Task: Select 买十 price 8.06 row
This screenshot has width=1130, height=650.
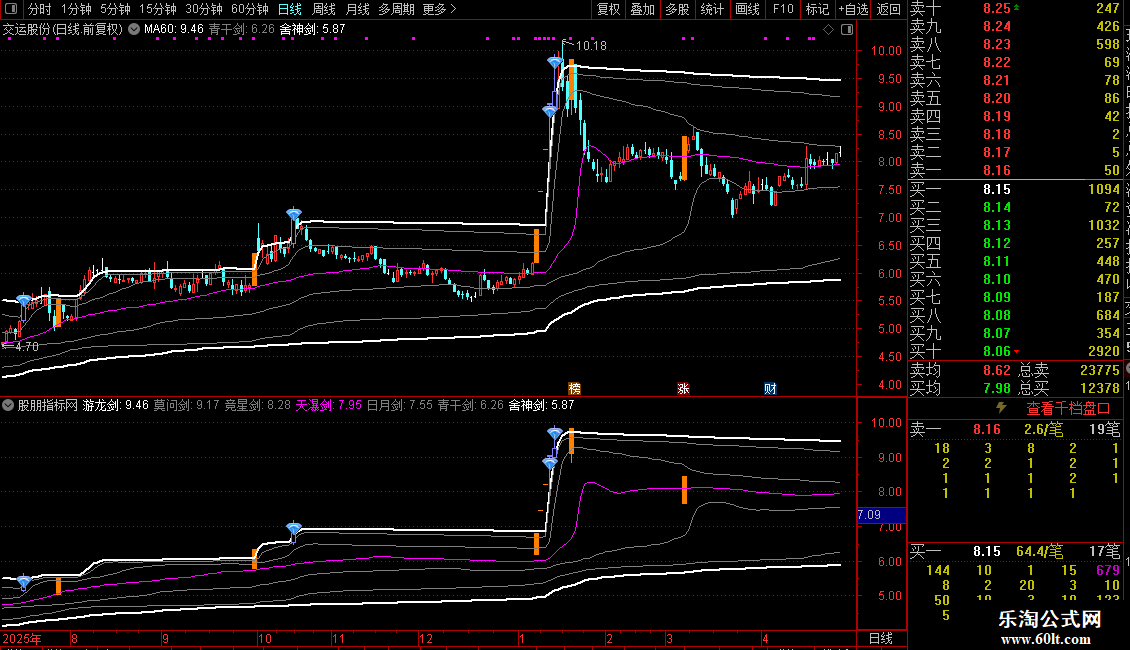Action: pyautogui.click(x=1015, y=352)
